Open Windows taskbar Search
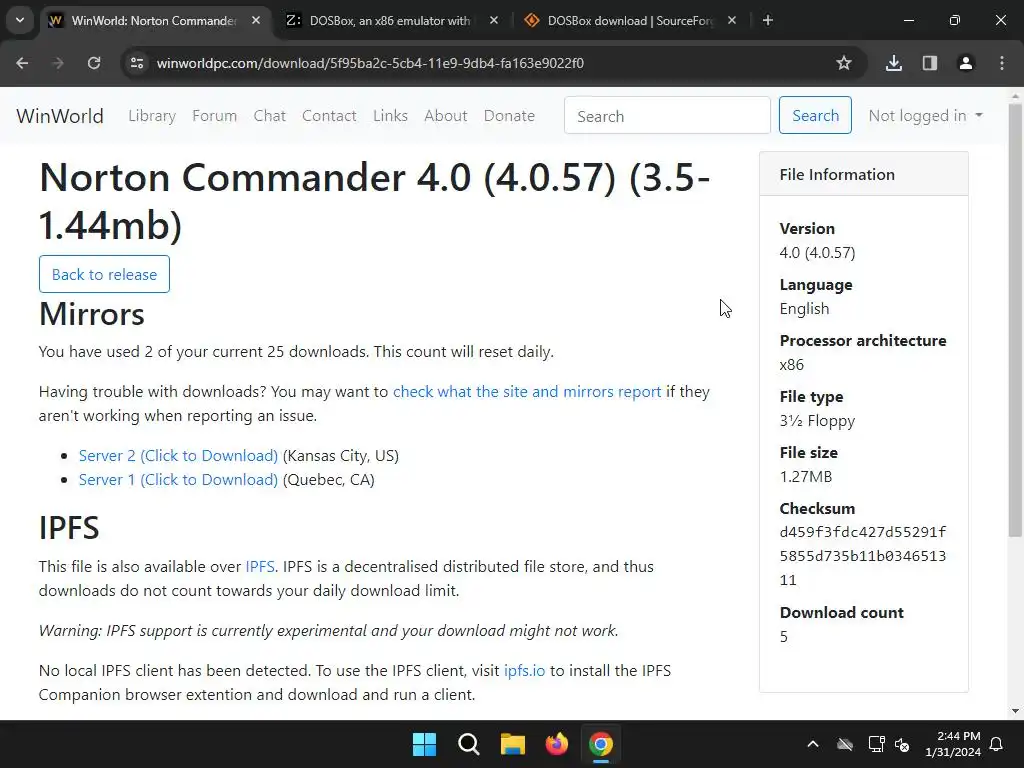1024x768 pixels. (469, 744)
